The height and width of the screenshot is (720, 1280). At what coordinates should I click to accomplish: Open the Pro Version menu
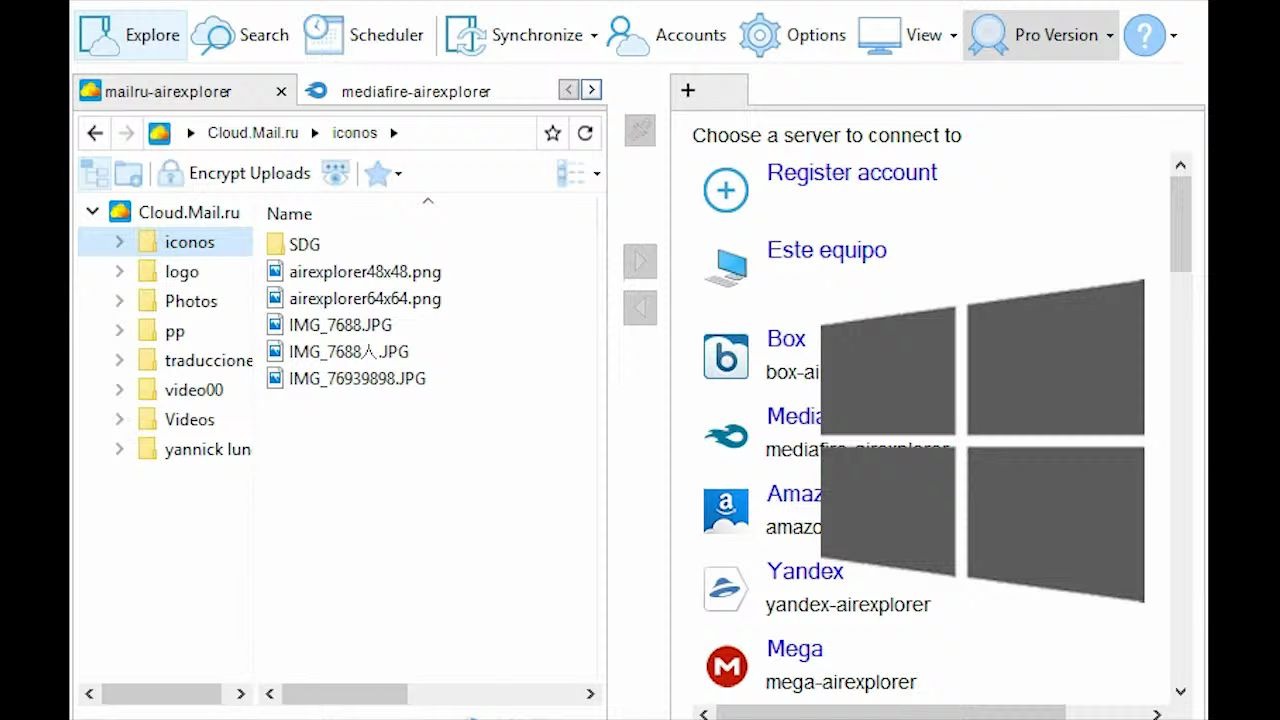point(1041,35)
